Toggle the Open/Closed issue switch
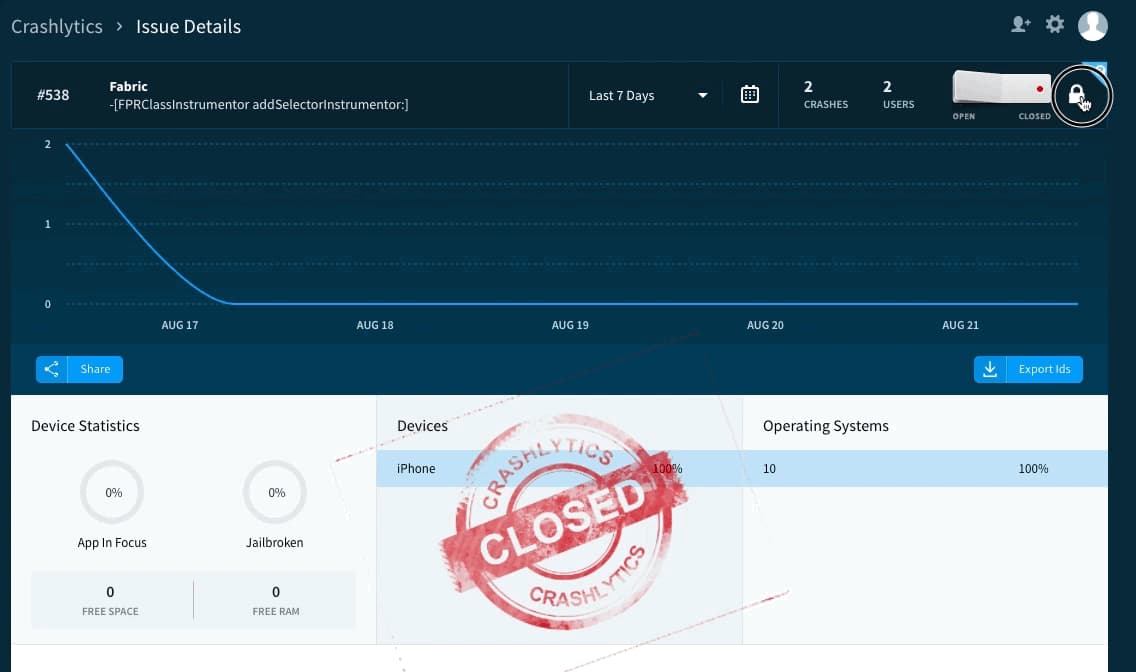 pos(1002,88)
